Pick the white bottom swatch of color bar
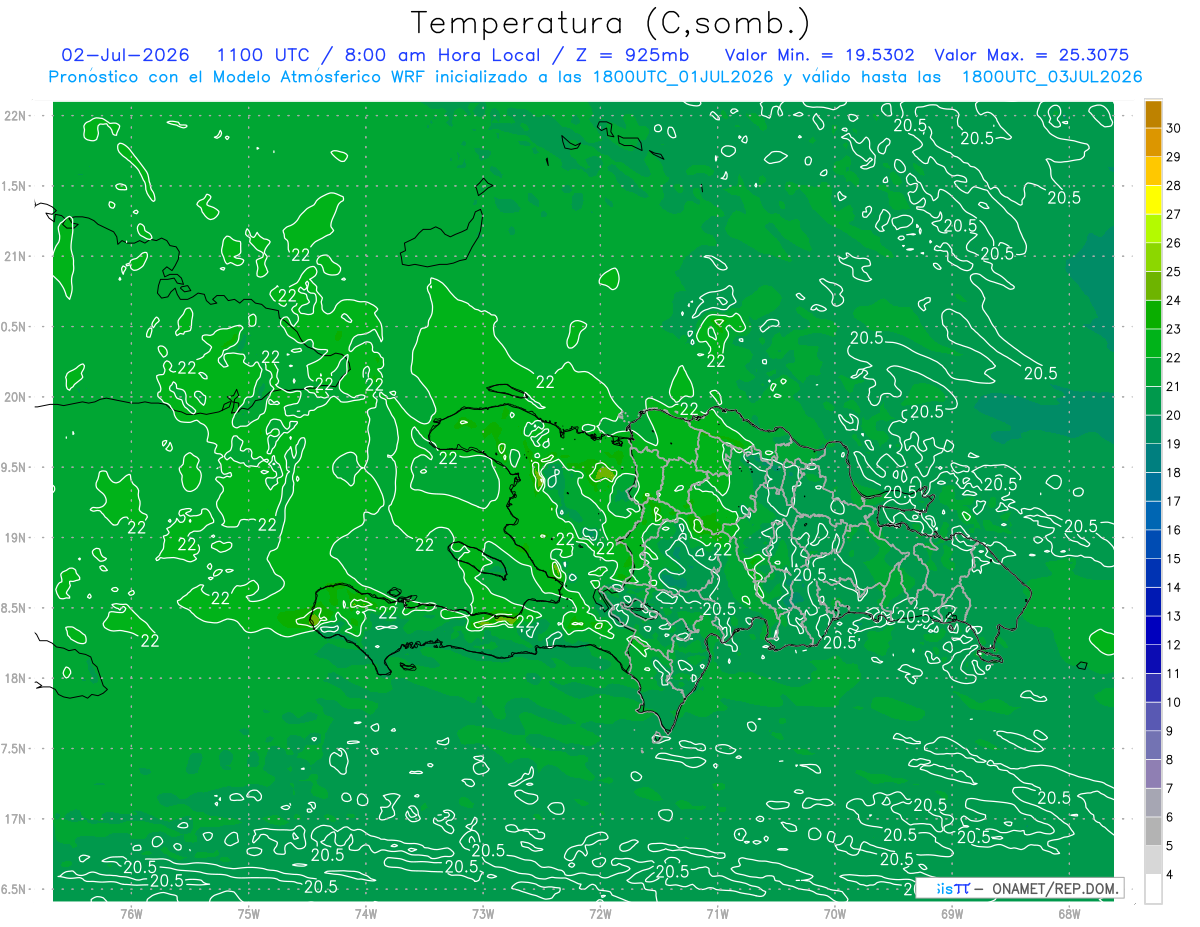This screenshot has height=927, width=1200. (x=1153, y=889)
